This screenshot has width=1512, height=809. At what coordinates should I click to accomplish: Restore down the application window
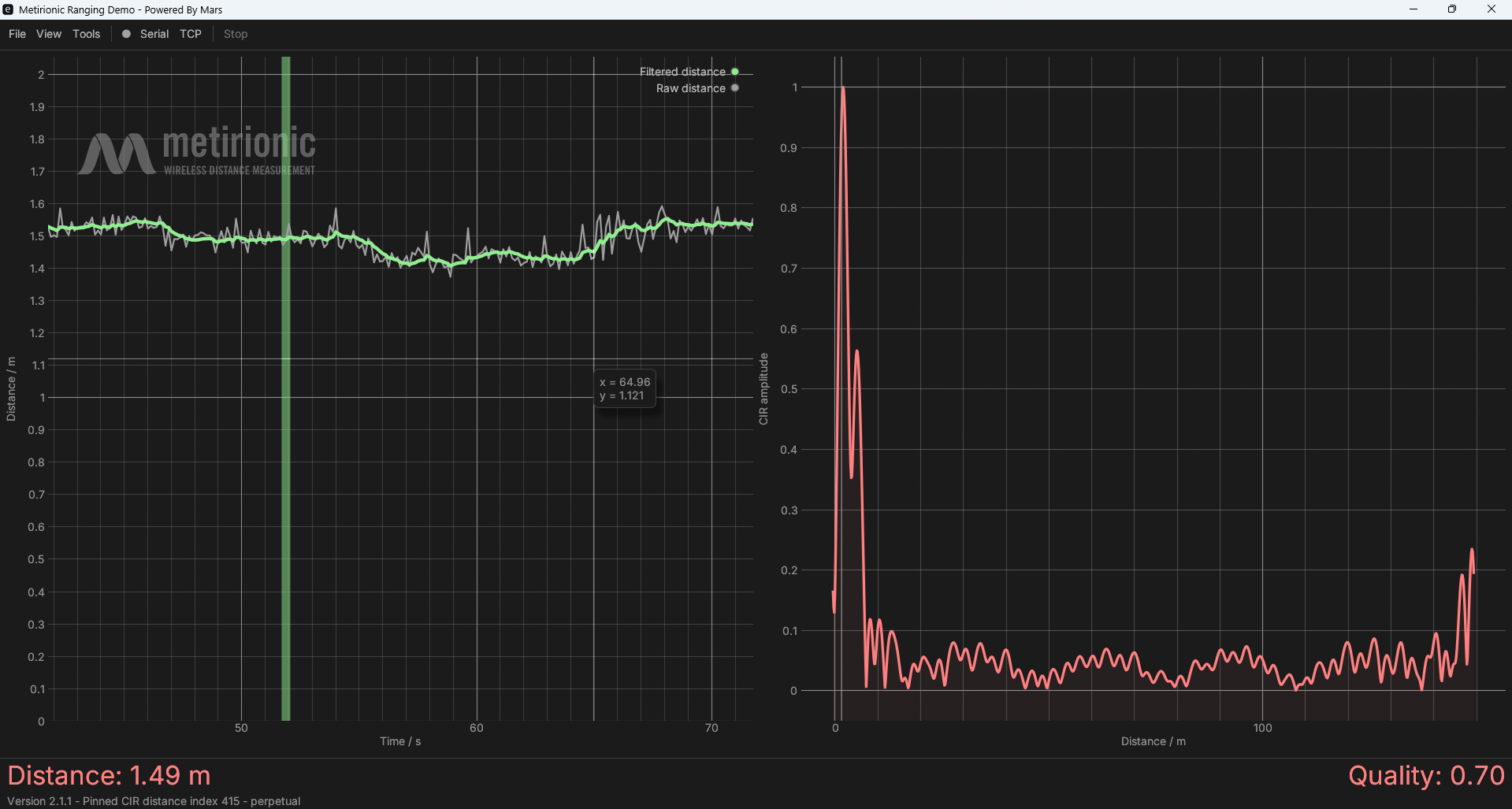tap(1452, 9)
